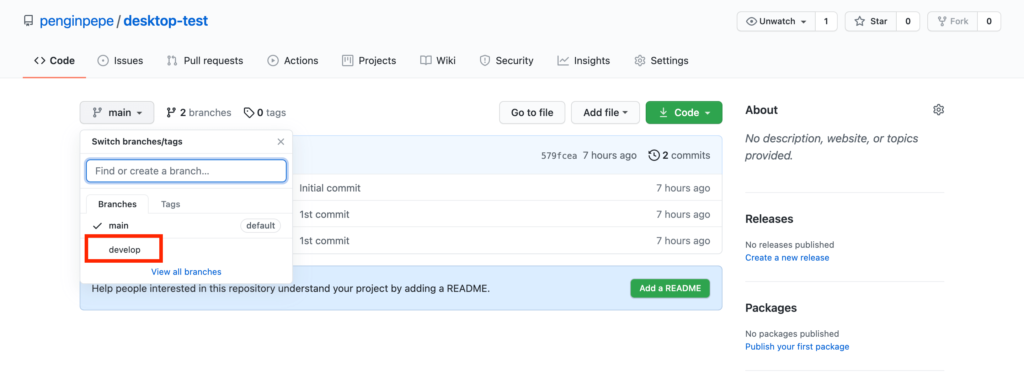Click the Add a README button
This screenshot has width=1024, height=388.
(670, 288)
